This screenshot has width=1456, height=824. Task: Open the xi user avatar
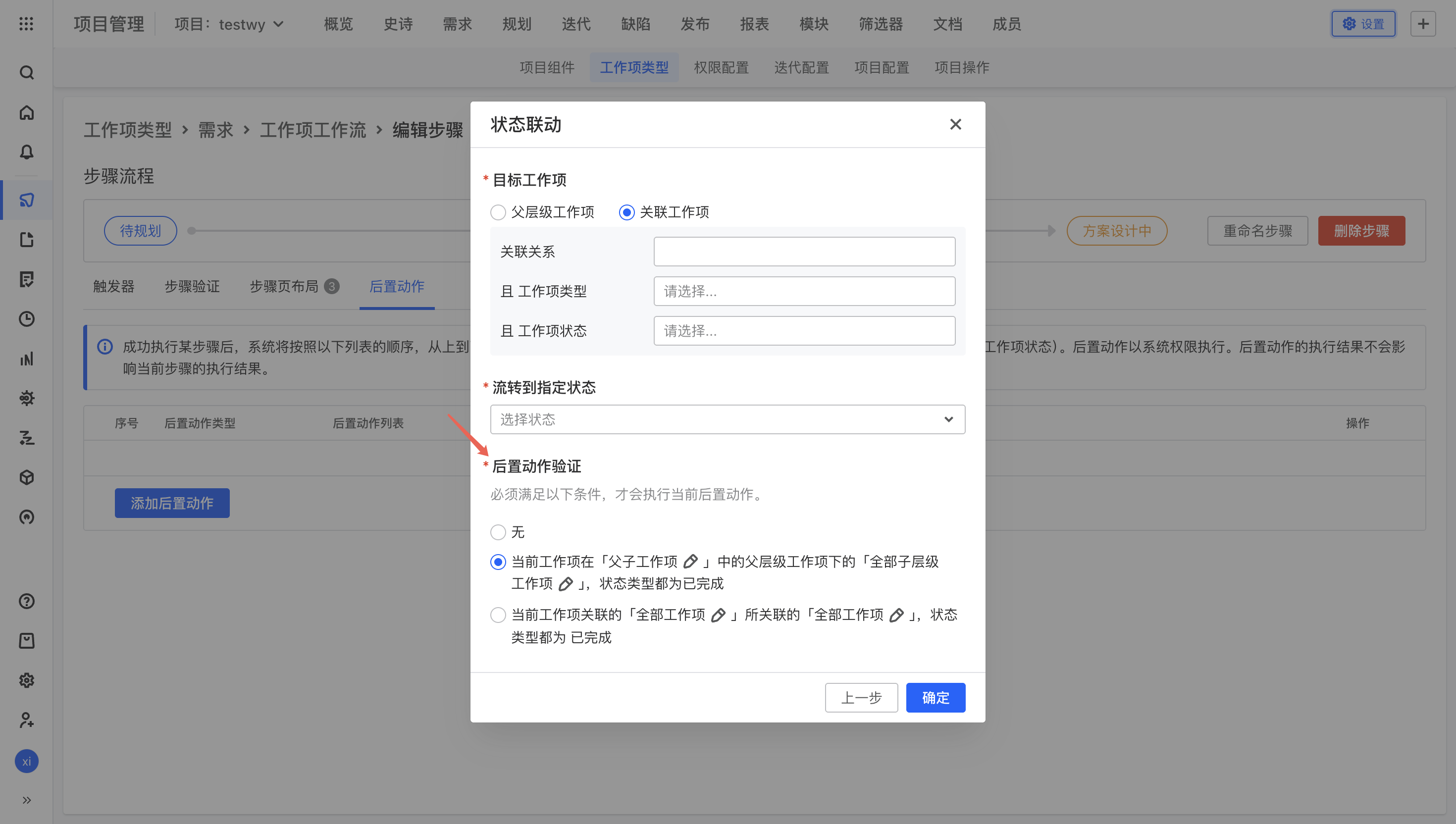coord(27,761)
